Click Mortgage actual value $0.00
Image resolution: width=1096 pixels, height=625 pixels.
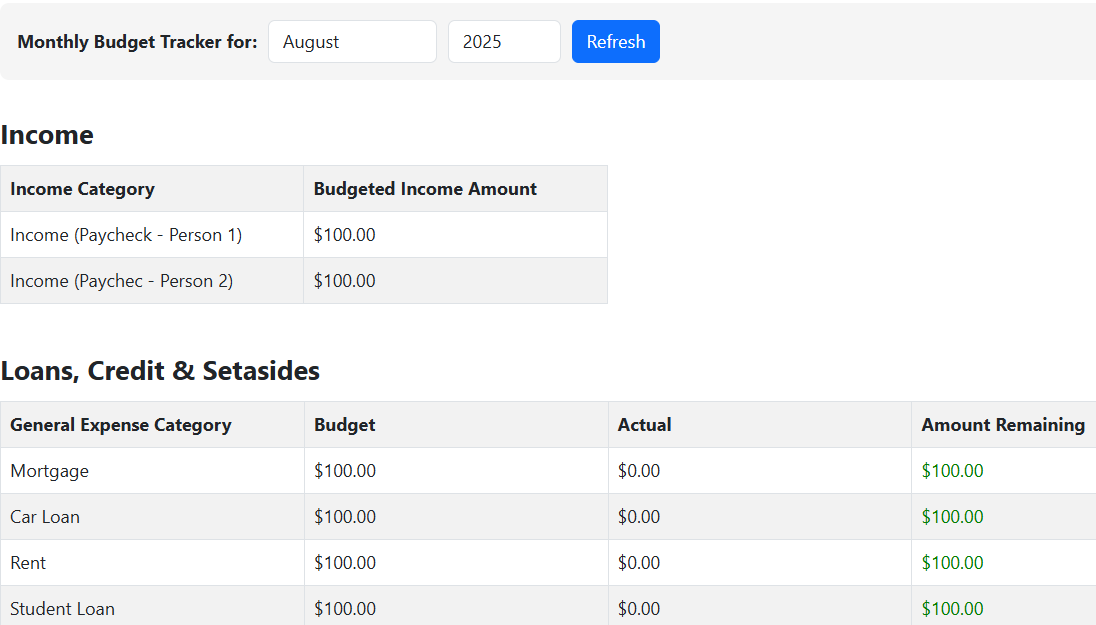pos(639,471)
